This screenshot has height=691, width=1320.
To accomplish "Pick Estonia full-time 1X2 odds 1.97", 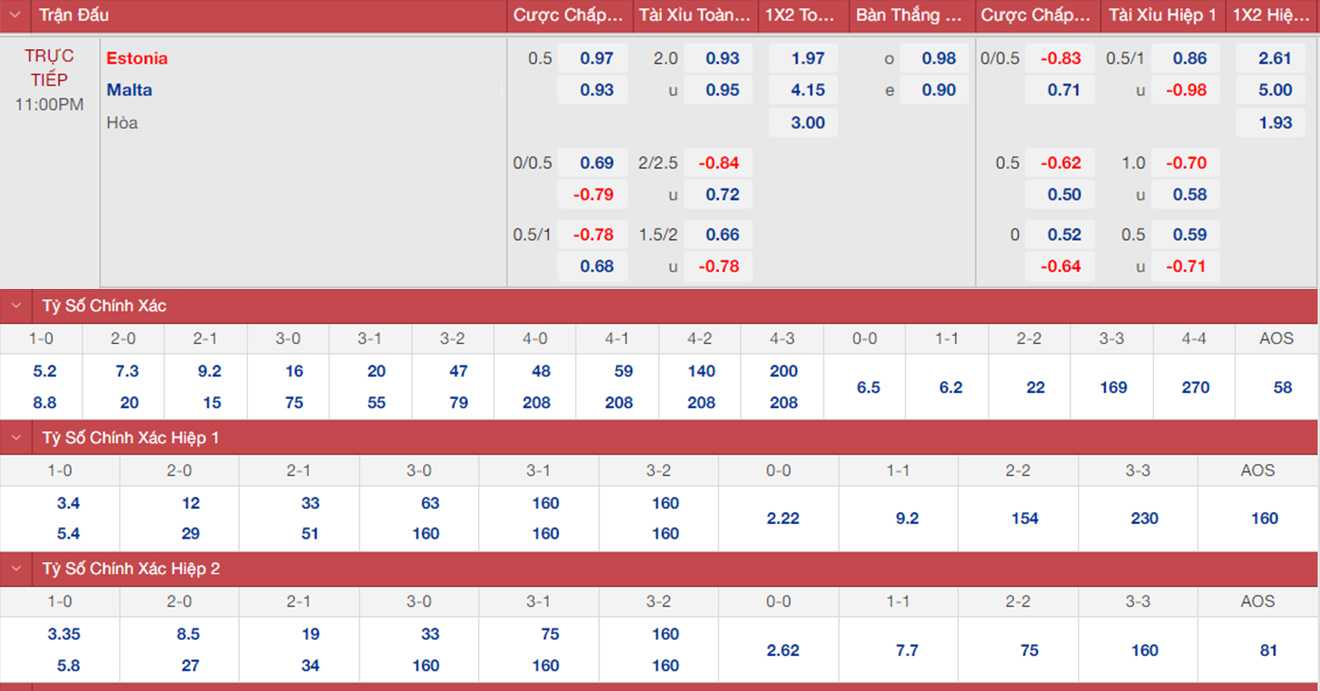I will 807,59.
